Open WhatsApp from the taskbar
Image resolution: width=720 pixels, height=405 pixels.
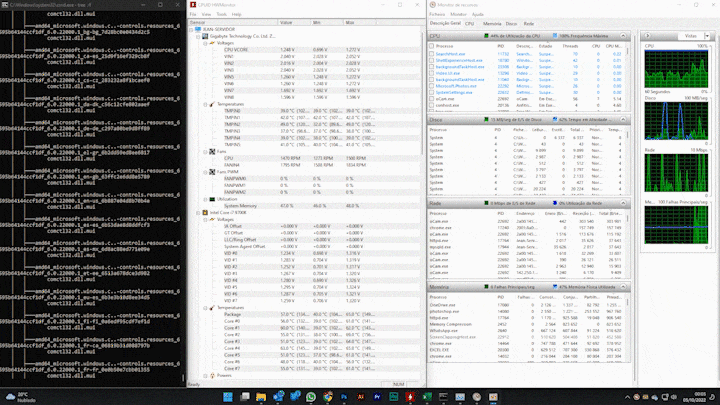(x=311, y=397)
